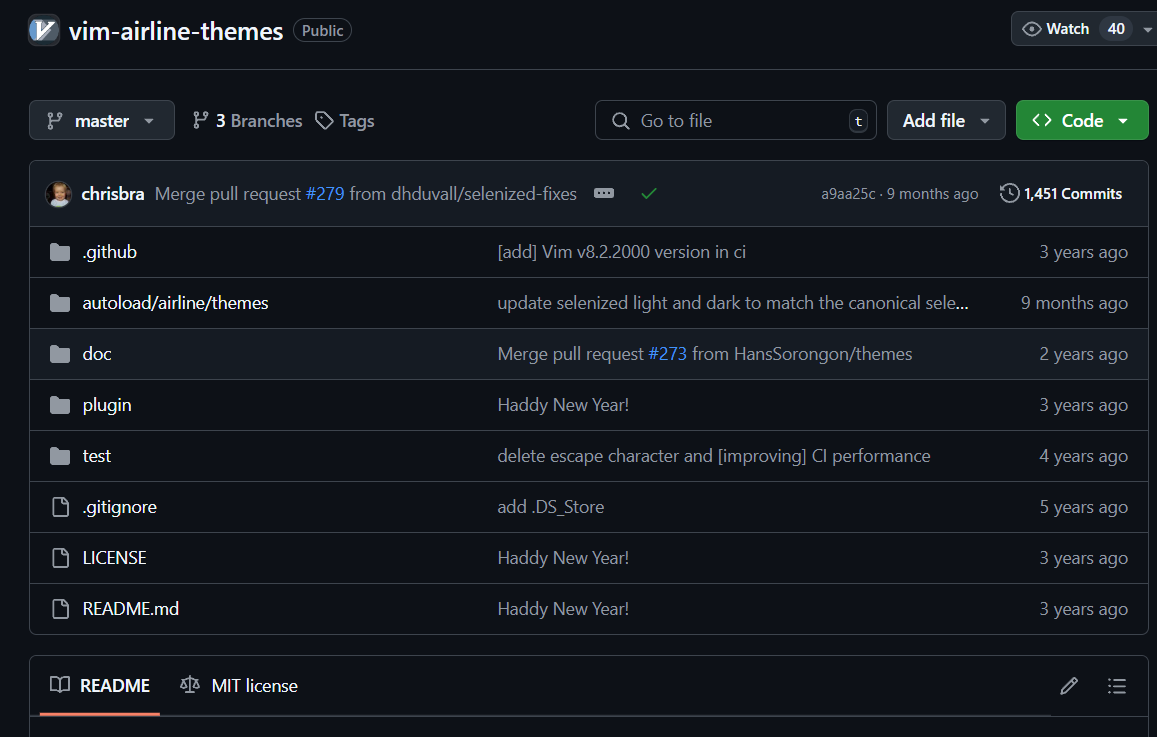Click the test folder icon
Image resolution: width=1157 pixels, height=737 pixels.
pyautogui.click(x=60, y=456)
